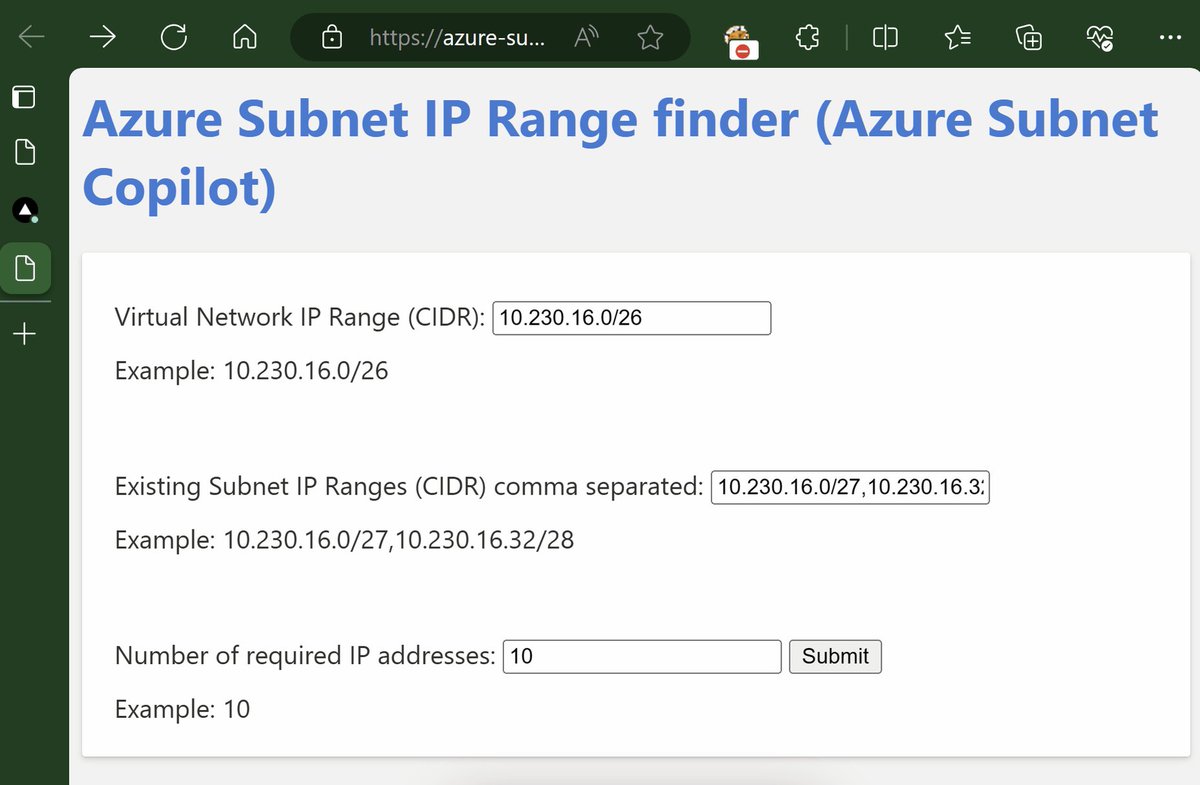Toggle split screen view icon
1200x785 pixels.
point(885,38)
